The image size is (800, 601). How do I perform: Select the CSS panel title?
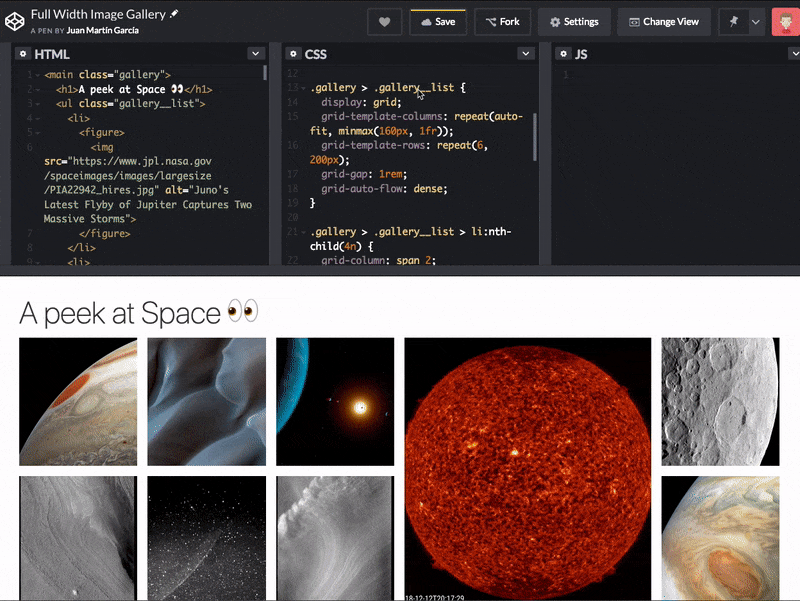(315, 54)
